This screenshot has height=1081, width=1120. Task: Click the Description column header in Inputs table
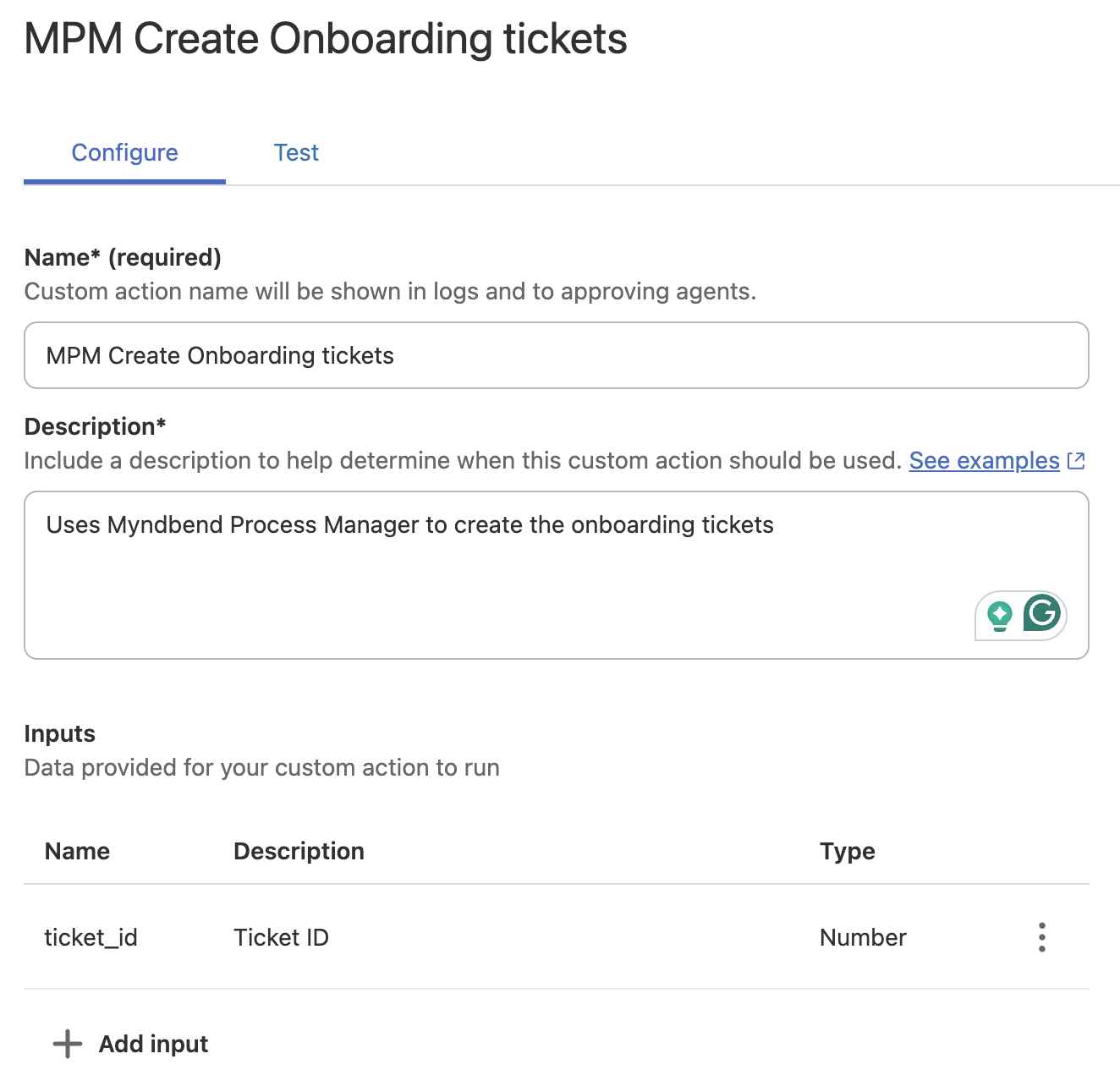click(299, 851)
